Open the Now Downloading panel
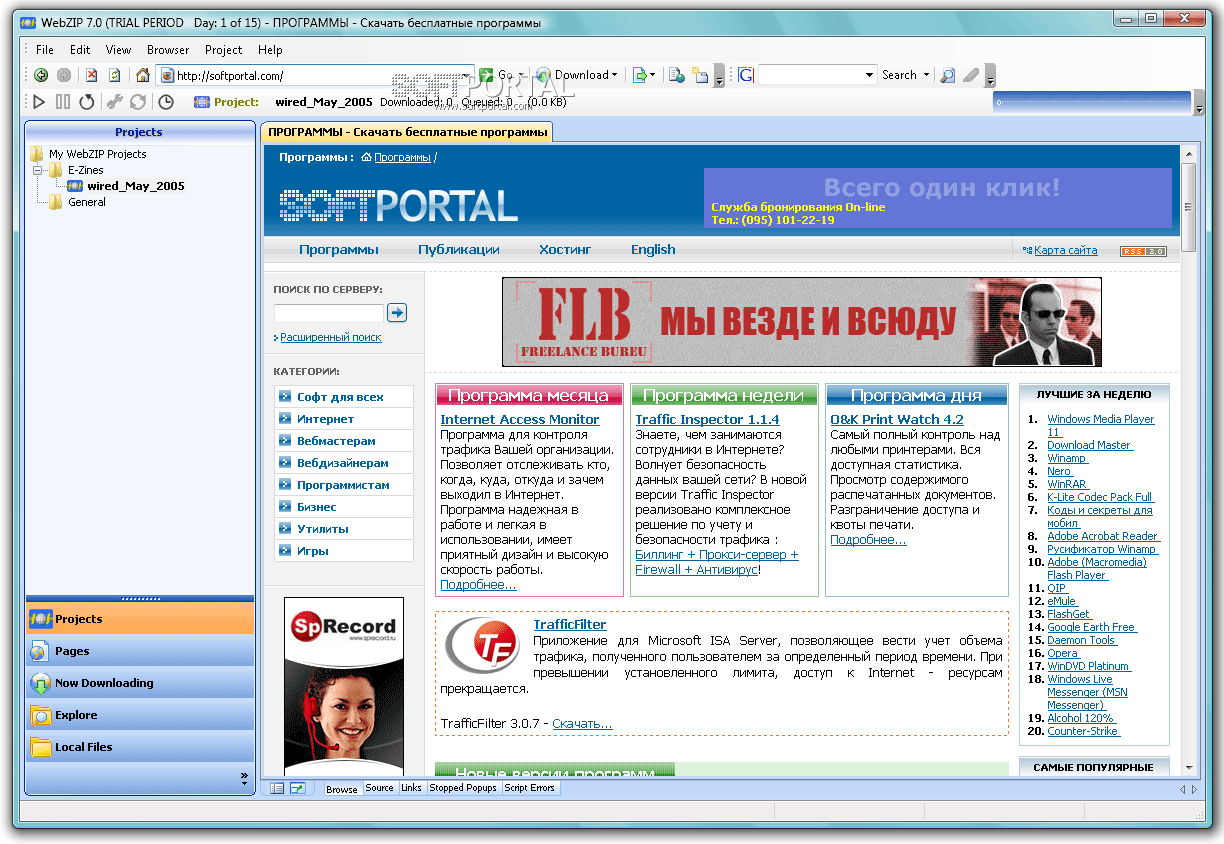 140,683
